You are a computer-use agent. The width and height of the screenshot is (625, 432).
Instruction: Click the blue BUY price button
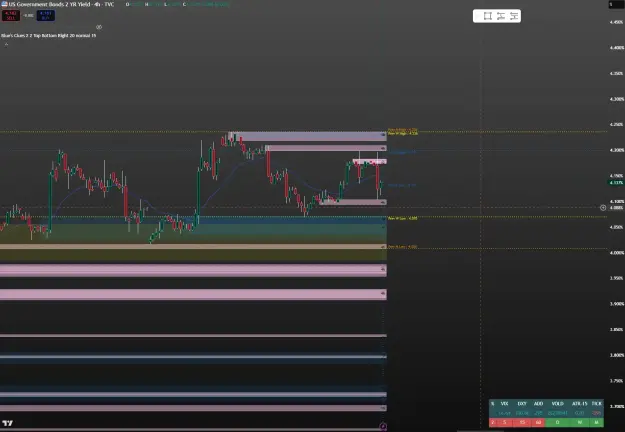46,16
